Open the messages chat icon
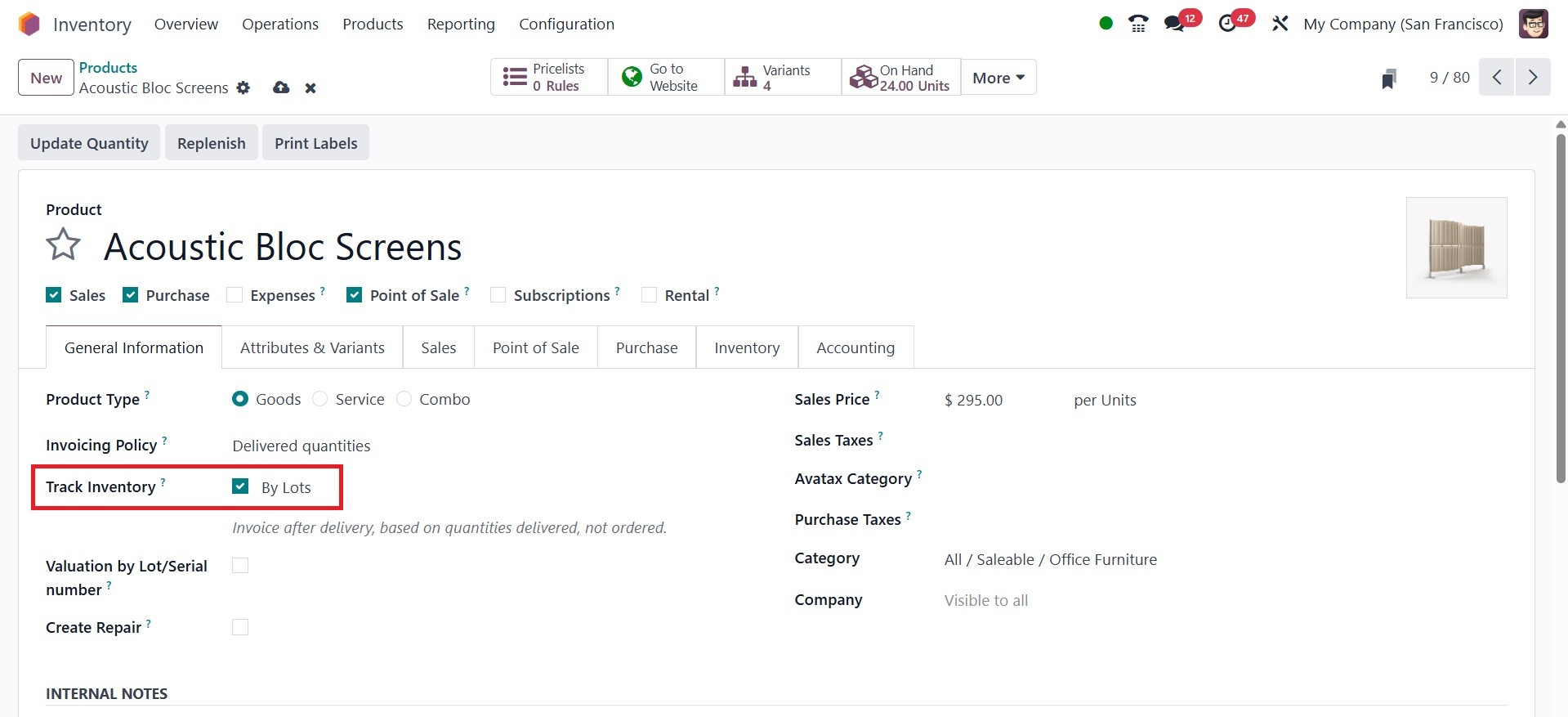 pos(1175,24)
